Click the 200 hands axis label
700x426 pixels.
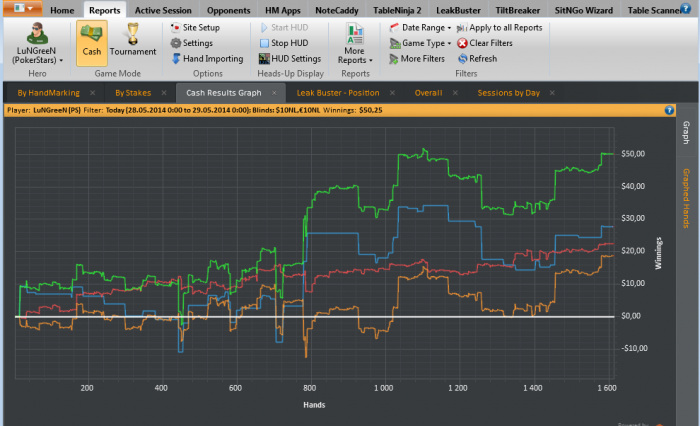coord(87,388)
